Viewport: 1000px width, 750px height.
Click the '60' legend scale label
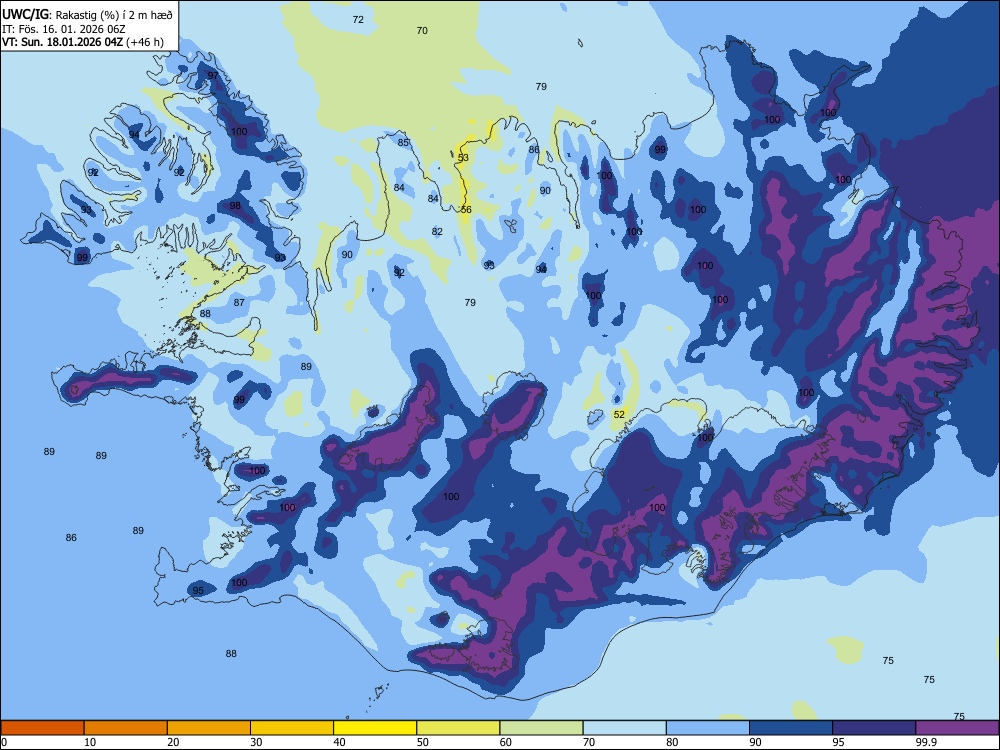(x=506, y=742)
